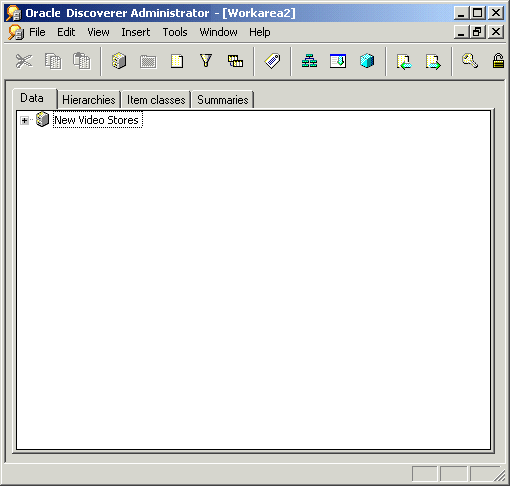
Task: Create a new business area
Action: point(119,61)
